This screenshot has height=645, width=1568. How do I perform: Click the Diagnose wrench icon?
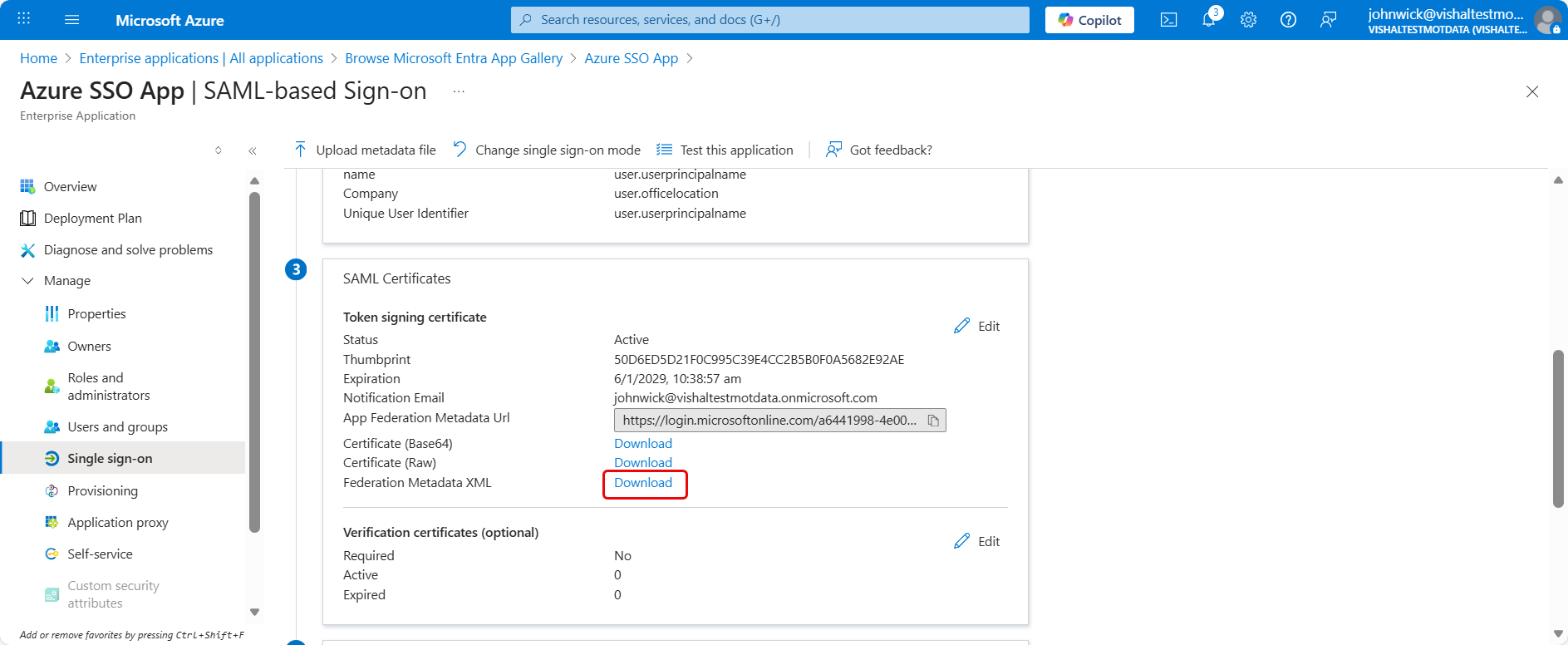27,250
